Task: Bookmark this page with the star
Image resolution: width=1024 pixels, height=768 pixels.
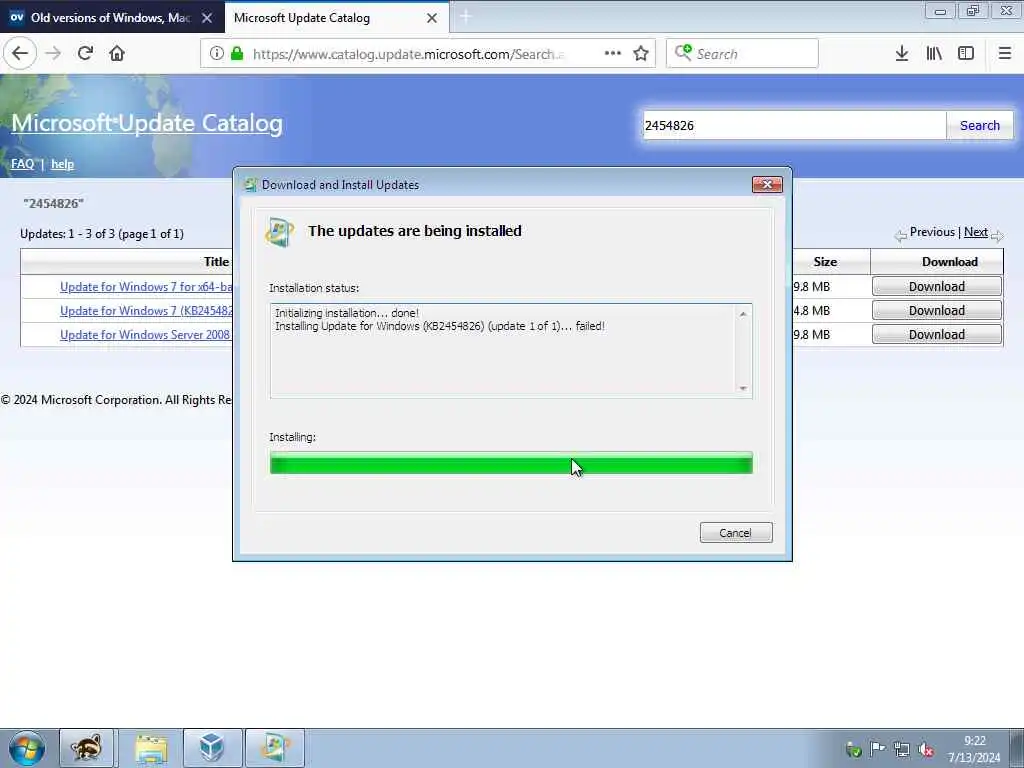Action: tap(641, 54)
